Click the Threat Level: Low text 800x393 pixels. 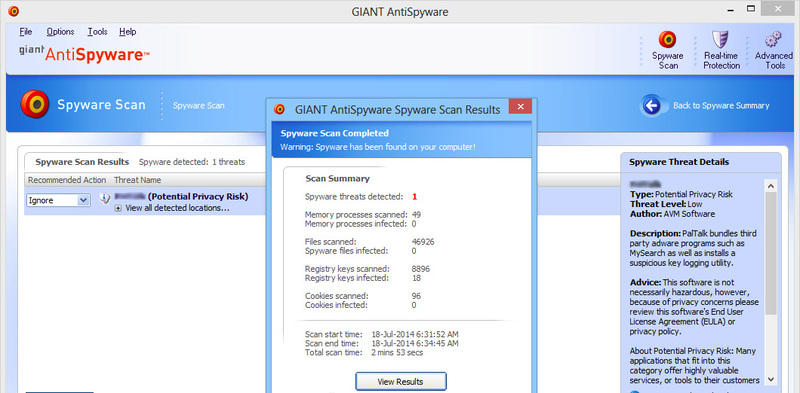point(666,204)
